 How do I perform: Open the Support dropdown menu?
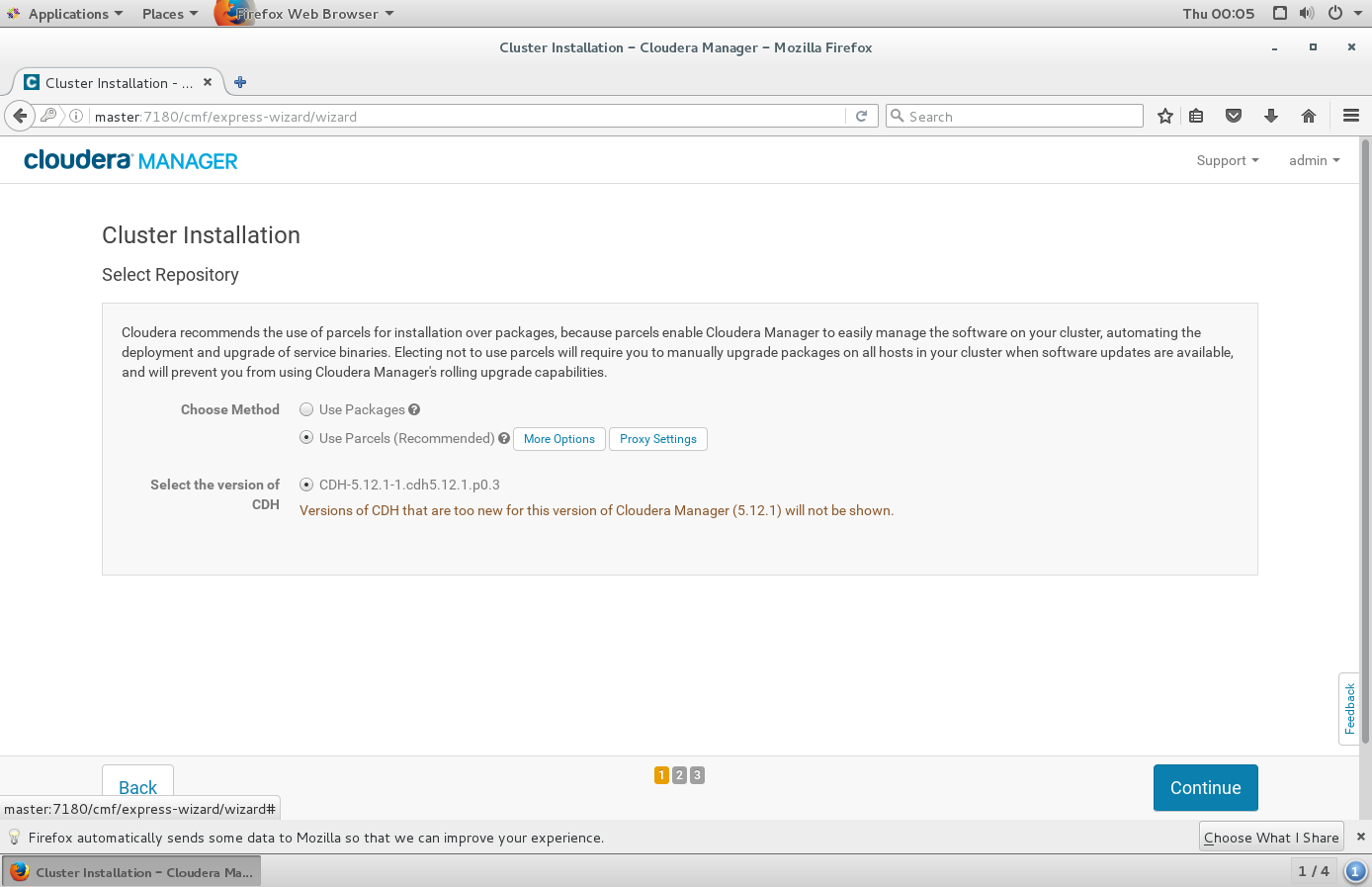click(x=1228, y=160)
